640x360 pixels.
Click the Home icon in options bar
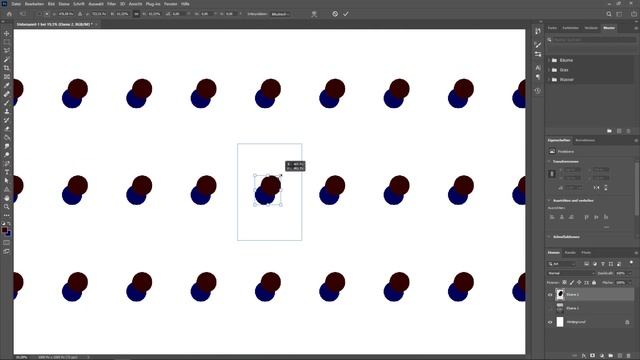pyautogui.click(x=9, y=14)
